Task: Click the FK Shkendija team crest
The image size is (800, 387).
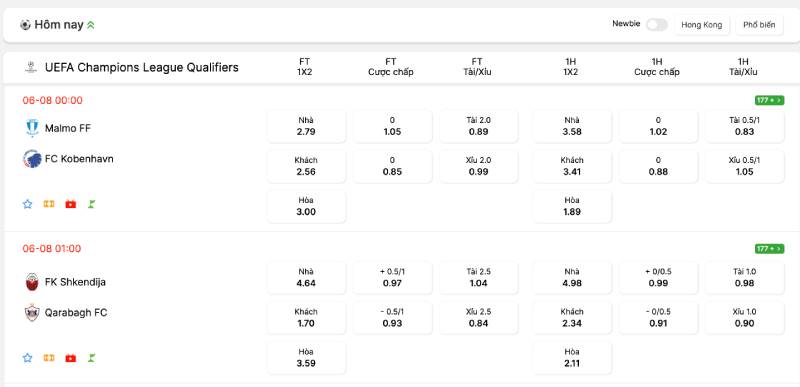Action: pos(32,282)
